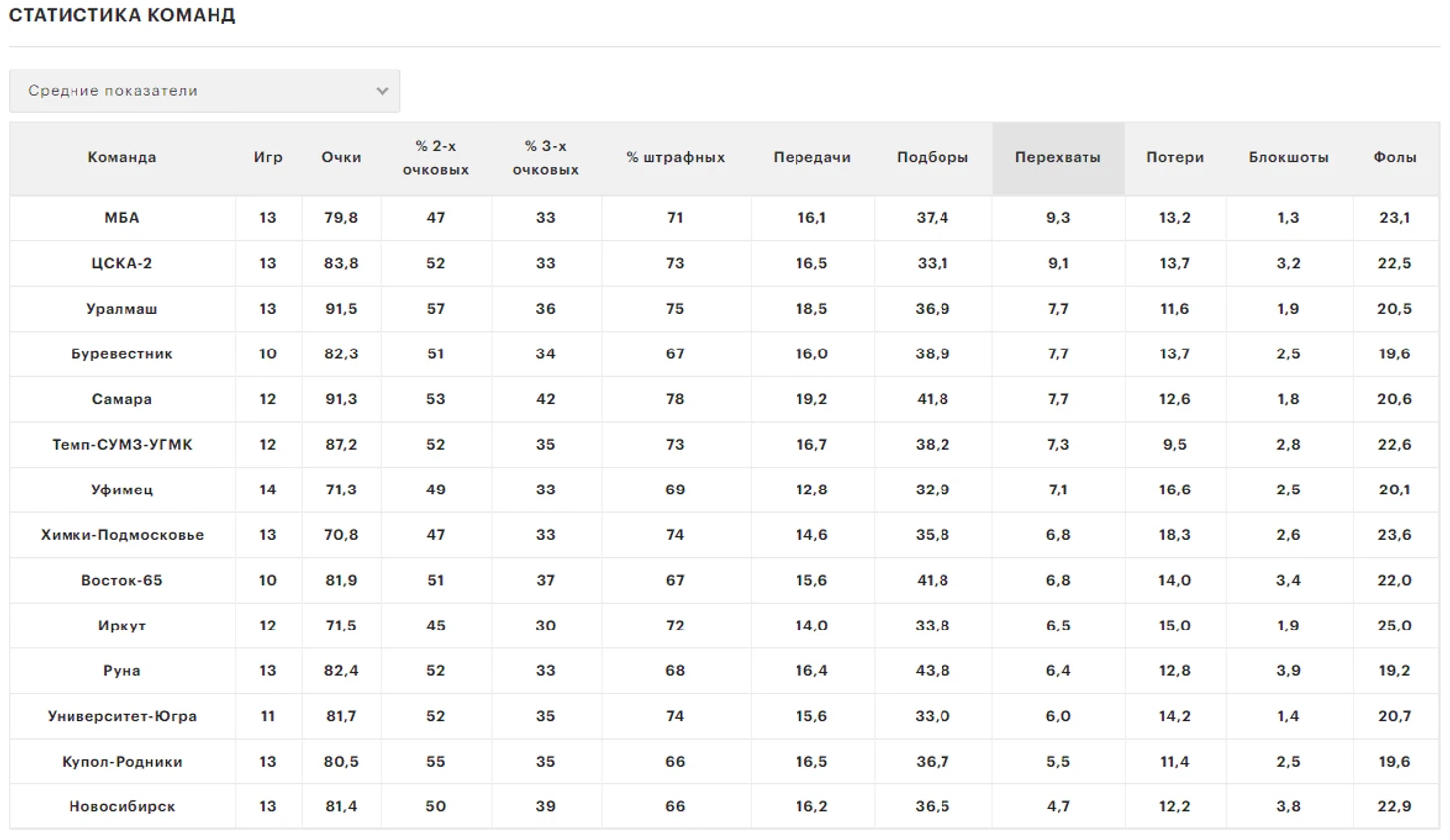Click МБА fouls value 23,1
This screenshot has height=840, width=1450.
[x=1395, y=217]
